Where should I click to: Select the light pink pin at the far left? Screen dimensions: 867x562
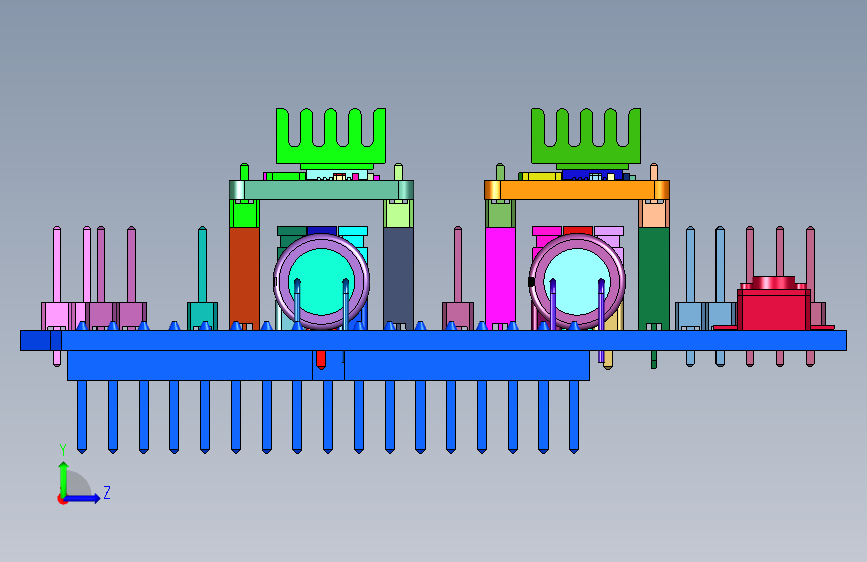57,264
